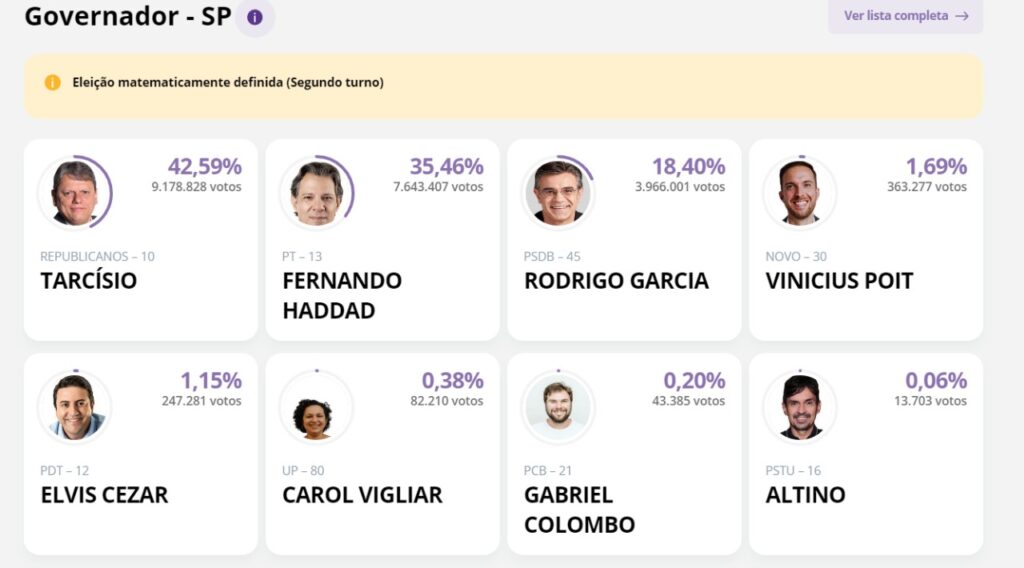This screenshot has height=568, width=1024.
Task: Select Tarcísio's candidate photo
Action: (75, 192)
